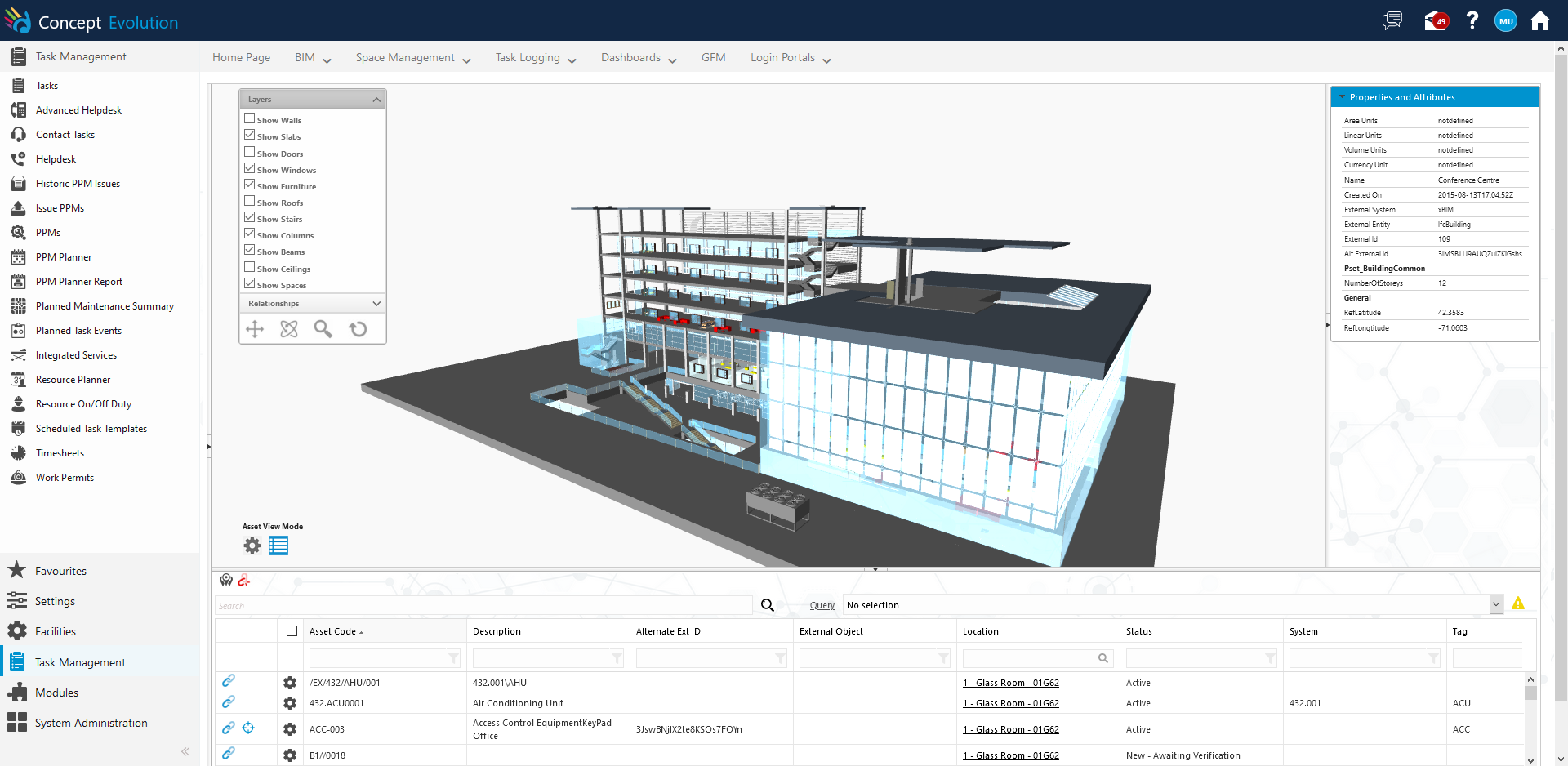
Task: Click the pan/move tool icon in viewer
Action: pyautogui.click(x=255, y=329)
